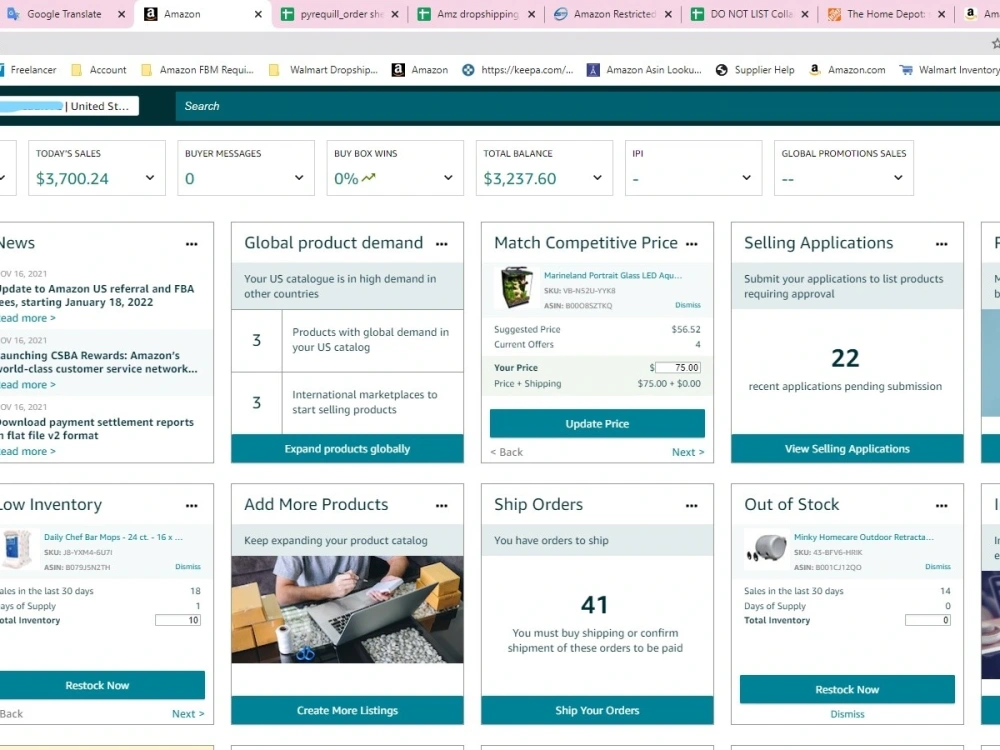Click Restock Now in Out of Stock card
The height and width of the screenshot is (750, 1000).
[x=847, y=689]
